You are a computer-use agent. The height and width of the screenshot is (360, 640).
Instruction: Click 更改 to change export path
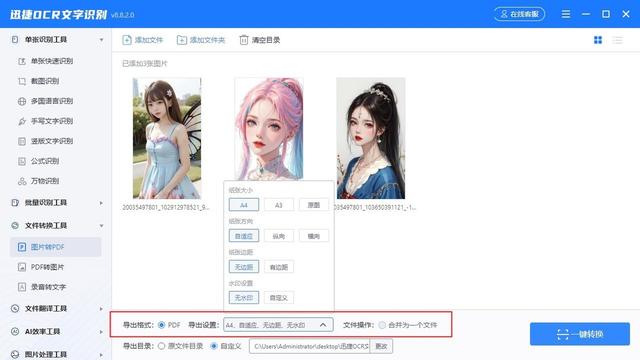click(381, 346)
